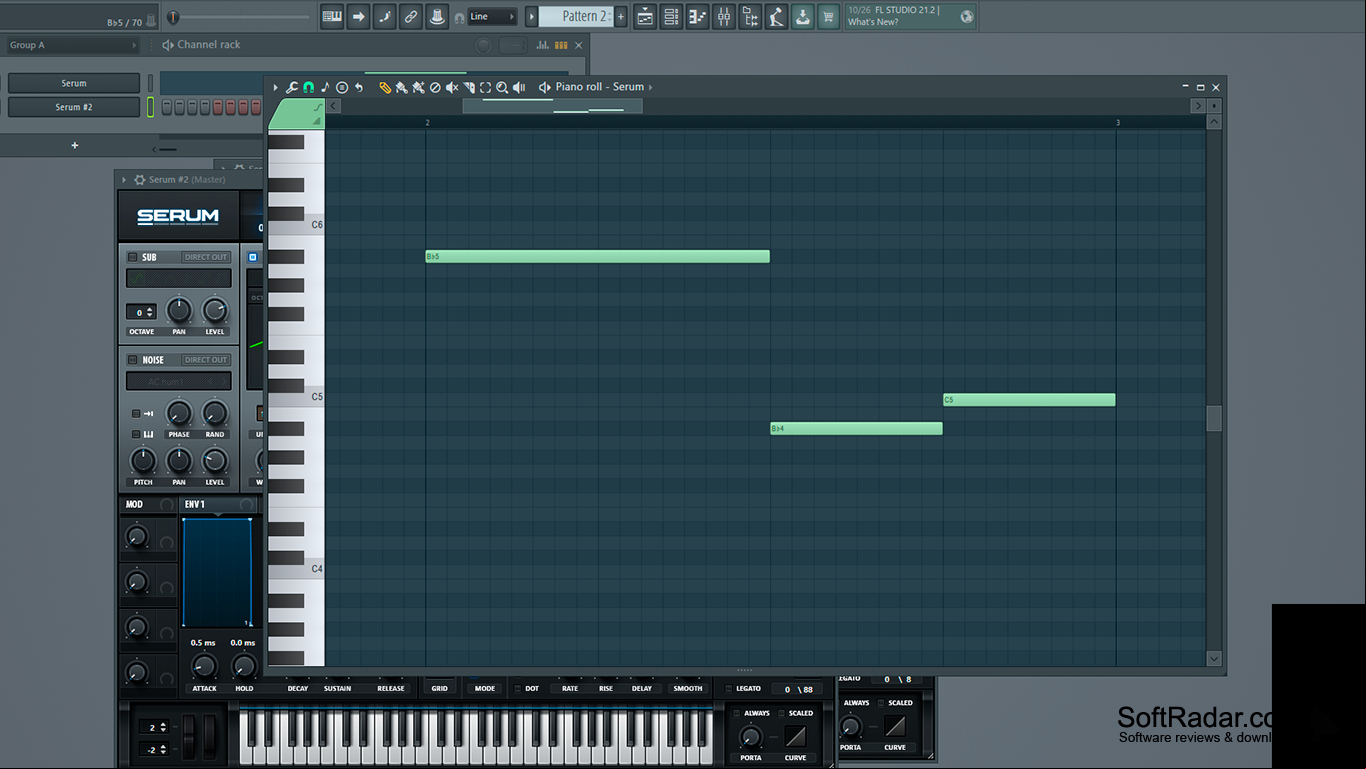Image resolution: width=1366 pixels, height=769 pixels.
Task: Open graph editor icon in Channel rack
Action: (543, 45)
